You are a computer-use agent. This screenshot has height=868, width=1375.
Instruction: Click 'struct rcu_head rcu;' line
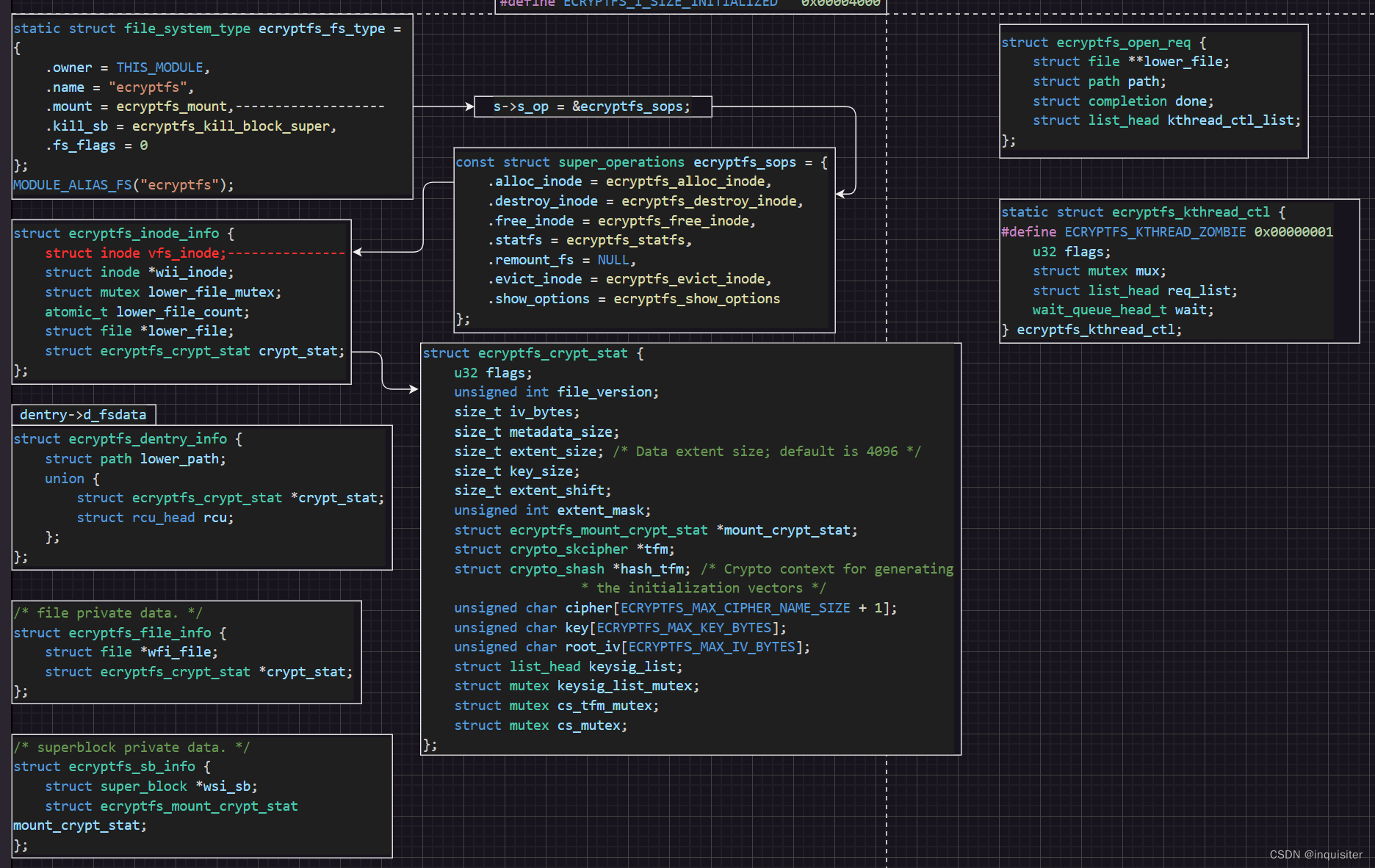(x=155, y=518)
